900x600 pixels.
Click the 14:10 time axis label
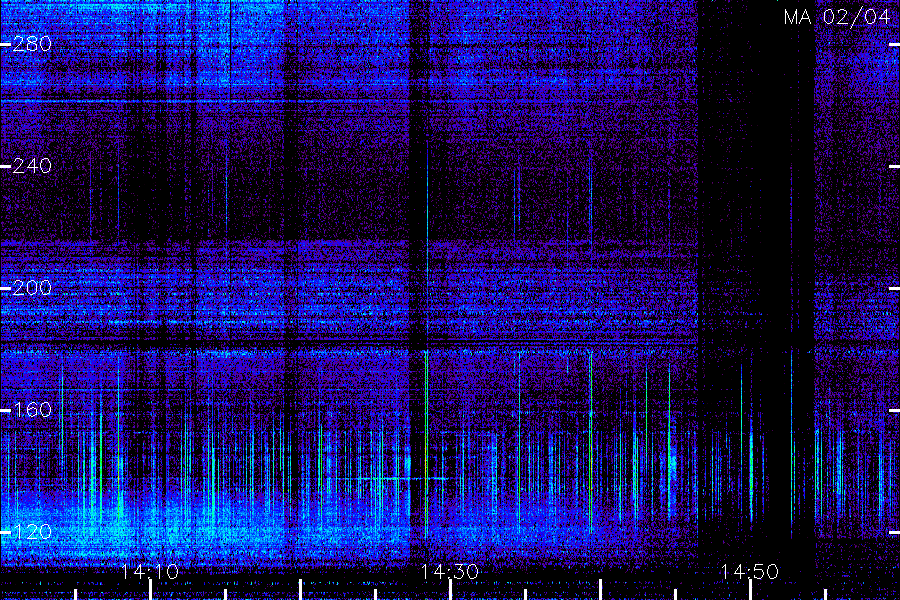(x=150, y=571)
